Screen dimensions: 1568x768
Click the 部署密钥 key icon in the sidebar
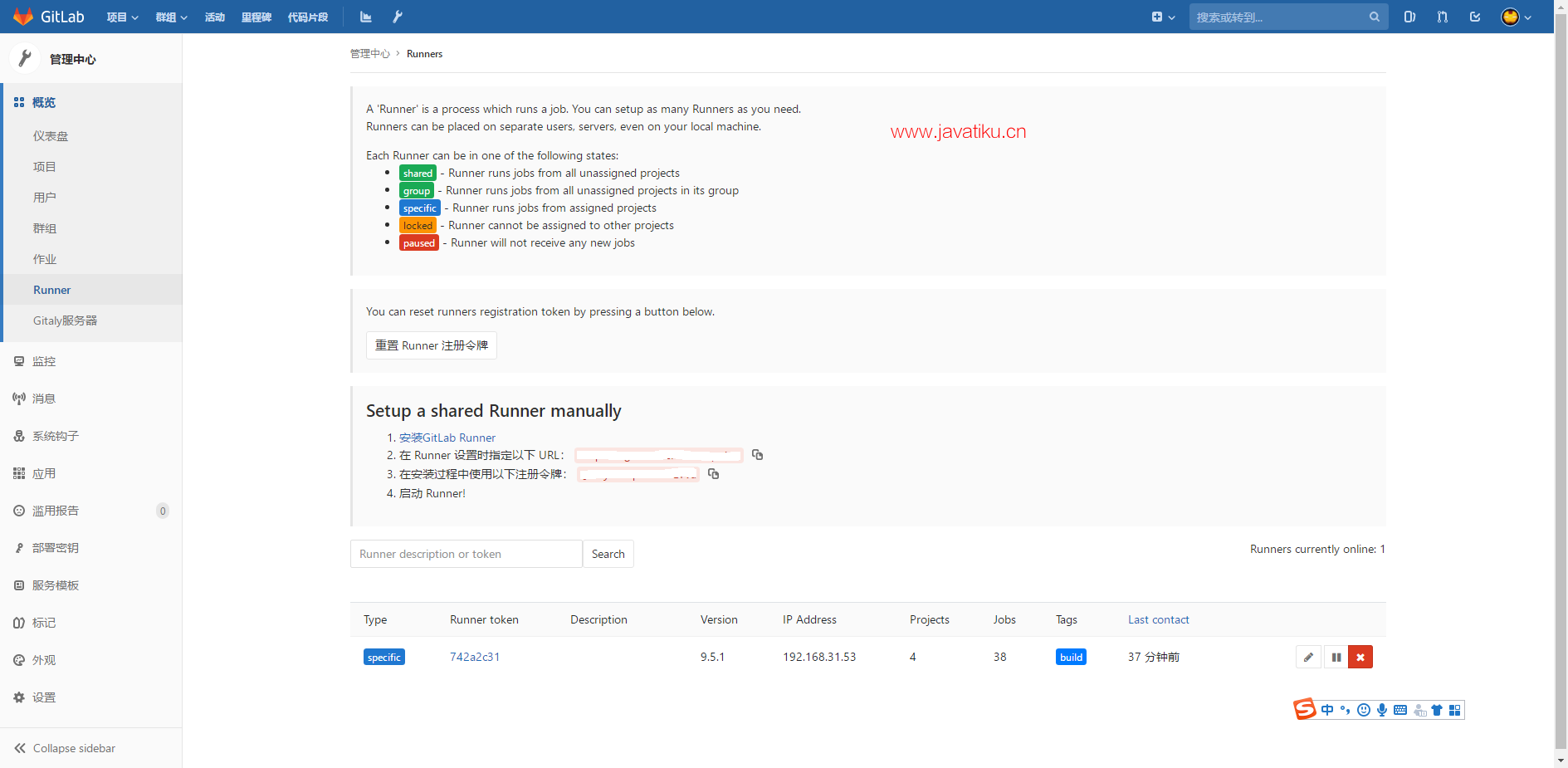tap(19, 548)
